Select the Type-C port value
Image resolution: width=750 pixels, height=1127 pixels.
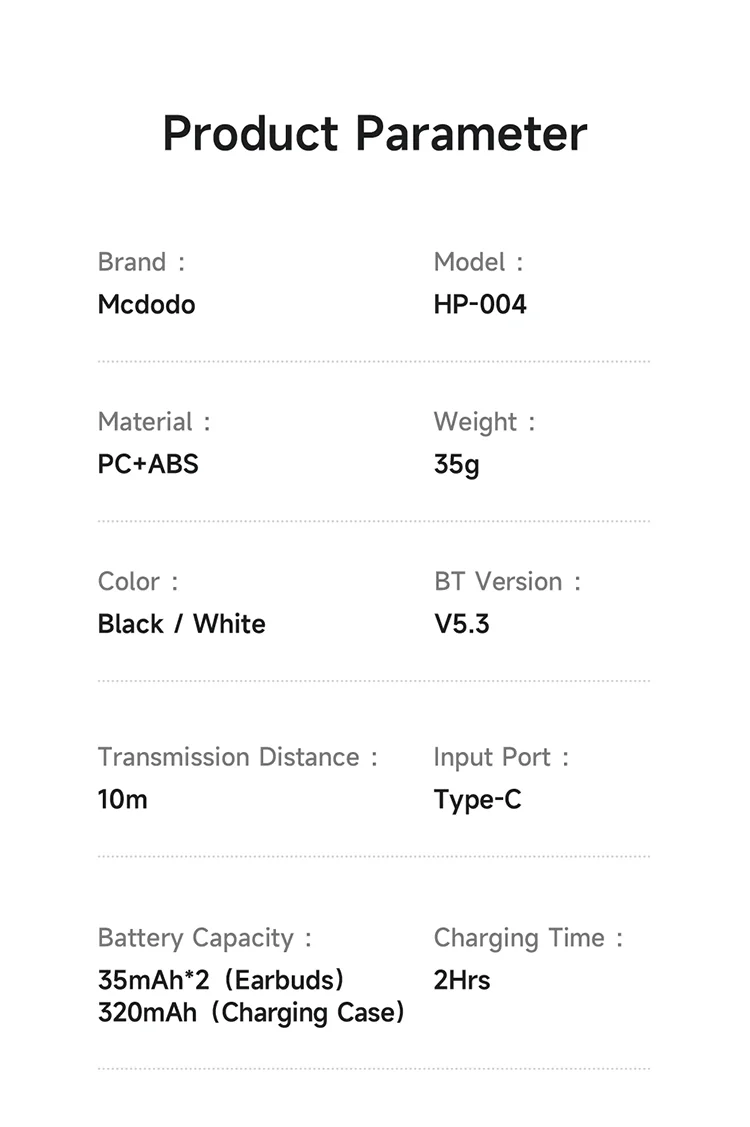[x=478, y=799]
